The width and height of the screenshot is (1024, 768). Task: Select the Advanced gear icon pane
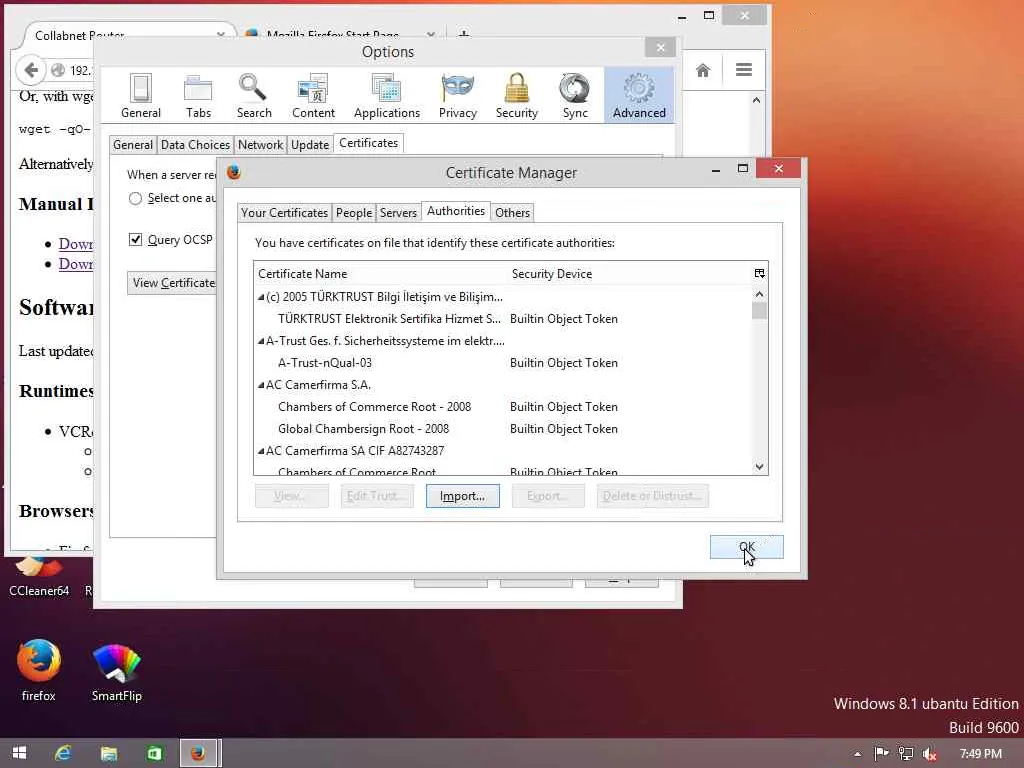(x=639, y=95)
